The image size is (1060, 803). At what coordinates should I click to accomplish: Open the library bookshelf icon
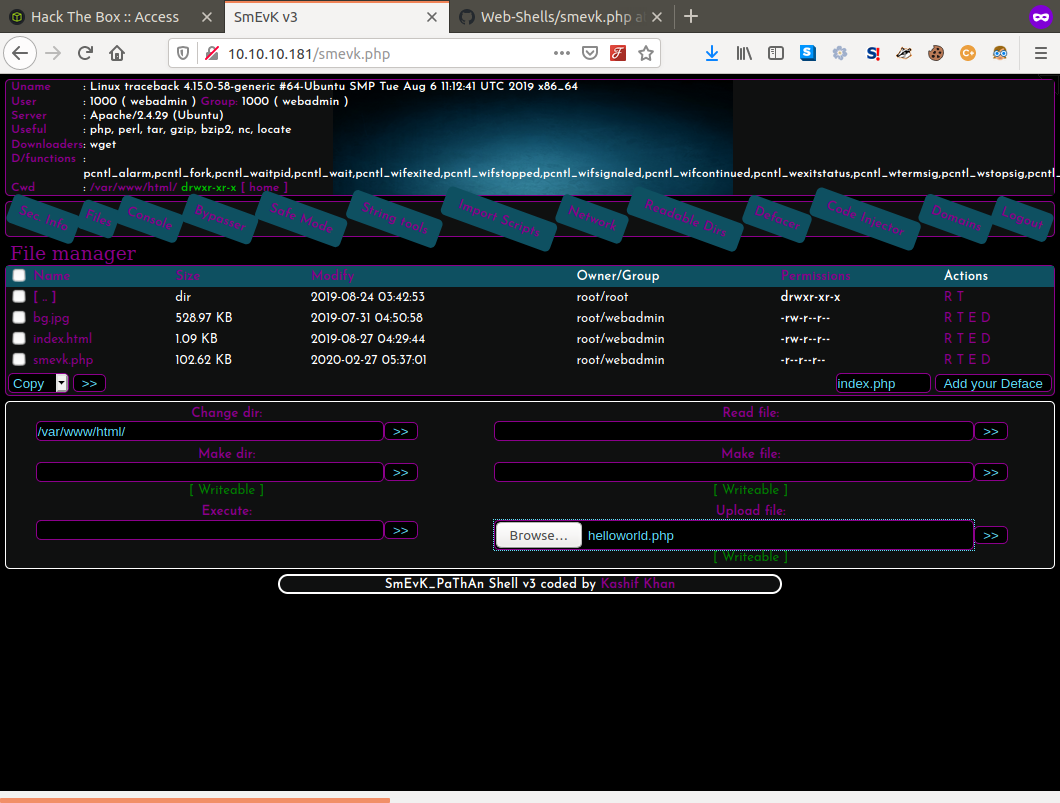point(744,53)
